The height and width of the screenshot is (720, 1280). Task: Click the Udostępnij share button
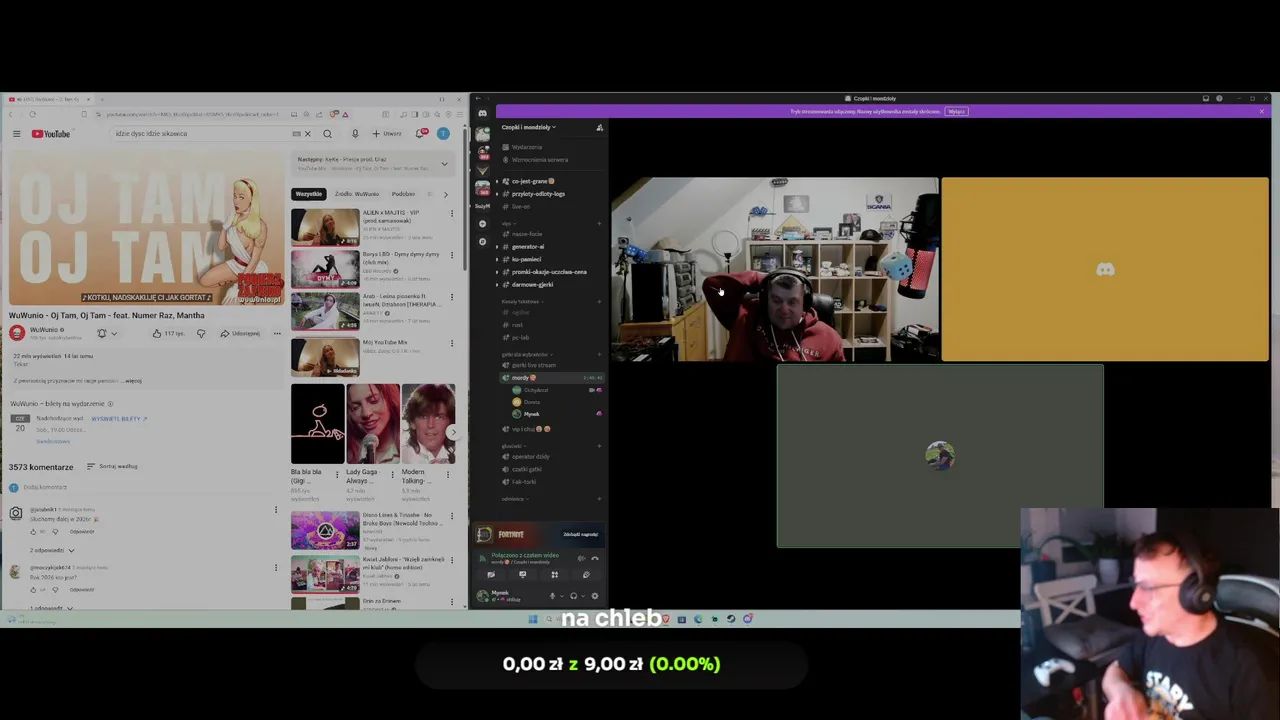(240, 333)
